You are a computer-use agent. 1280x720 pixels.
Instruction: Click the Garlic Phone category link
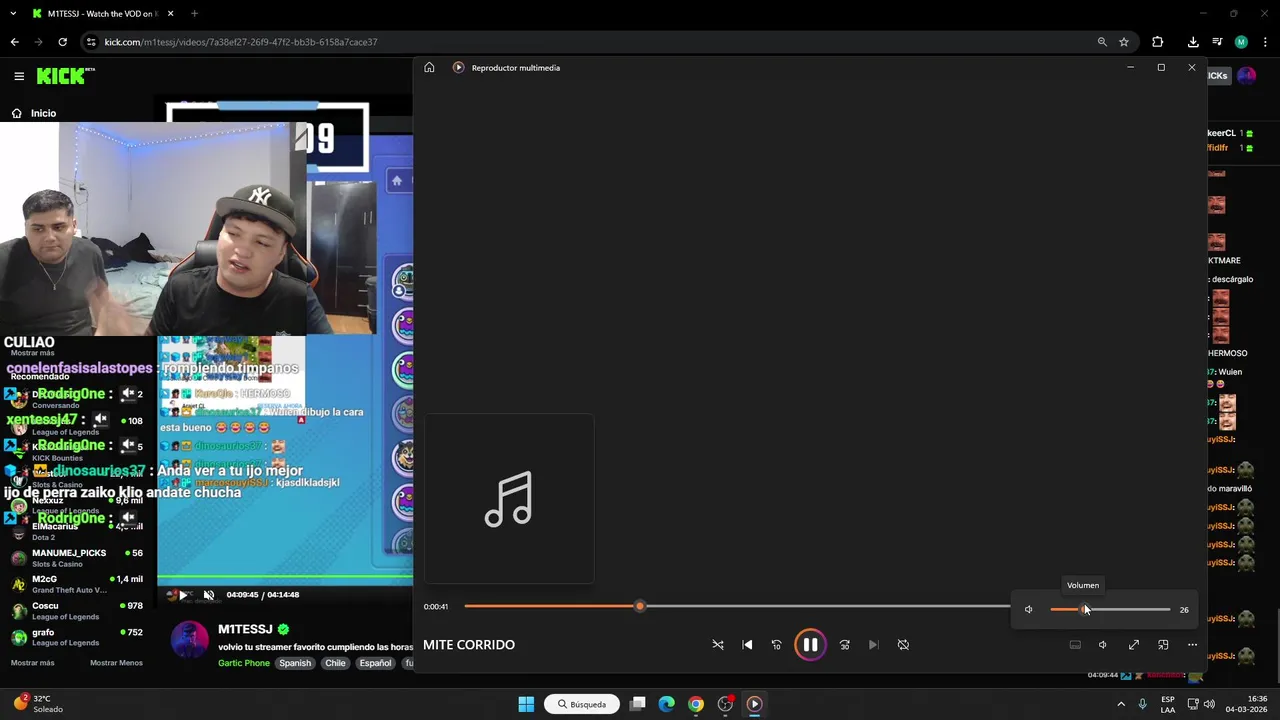point(244,663)
